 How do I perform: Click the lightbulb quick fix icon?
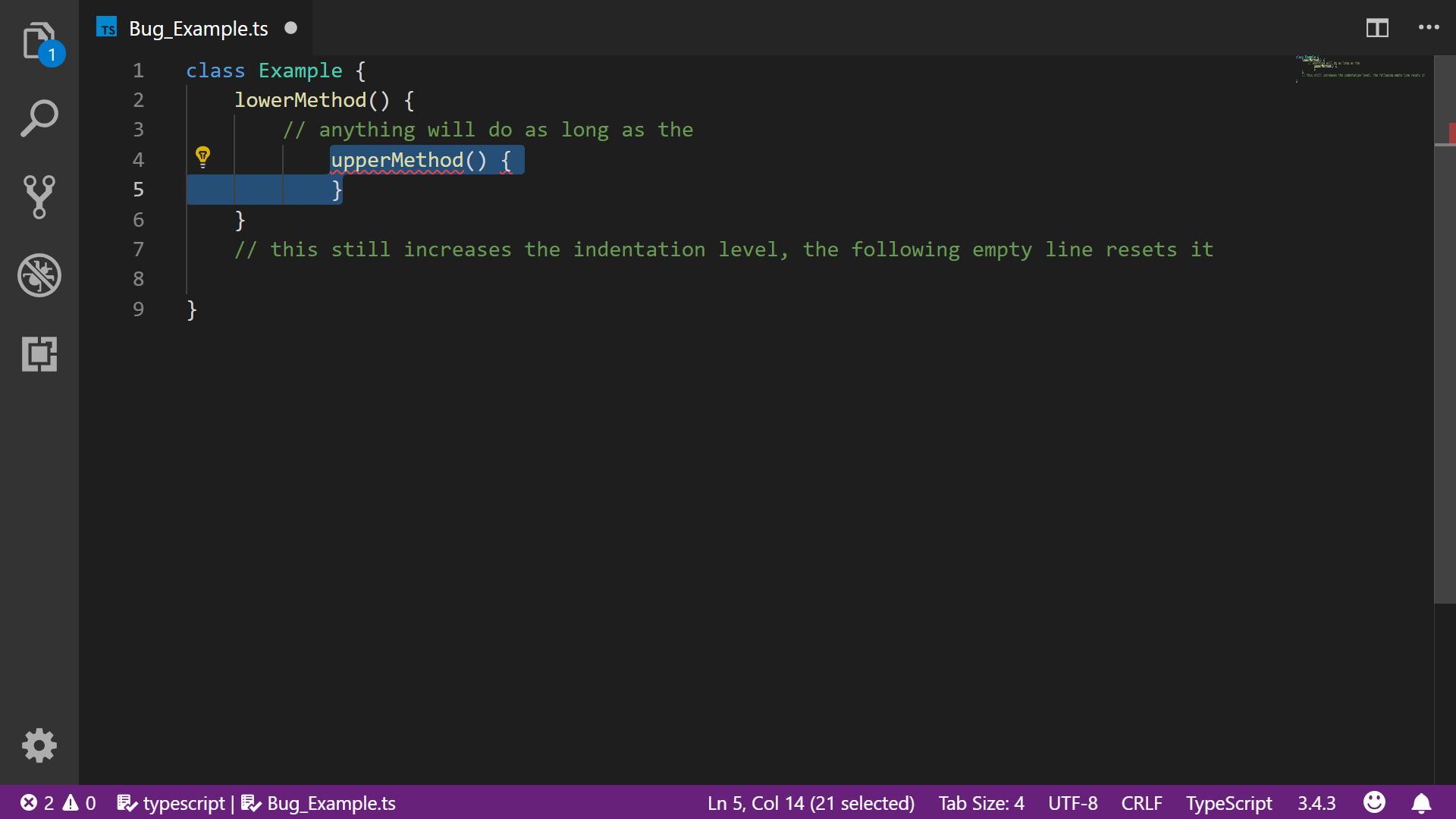(202, 157)
